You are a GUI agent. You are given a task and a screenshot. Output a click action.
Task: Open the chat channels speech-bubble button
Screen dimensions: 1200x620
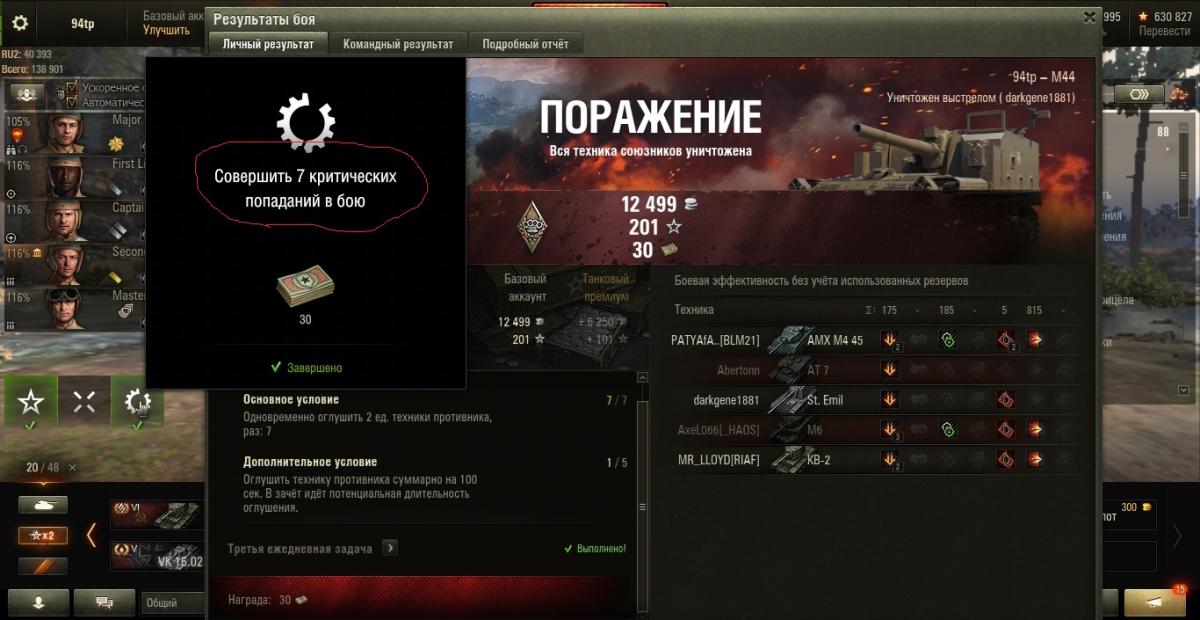tap(104, 602)
